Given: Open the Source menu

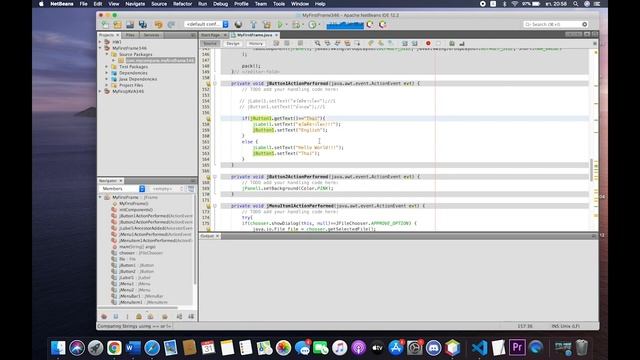Looking at the screenshot, I should [159, 4].
